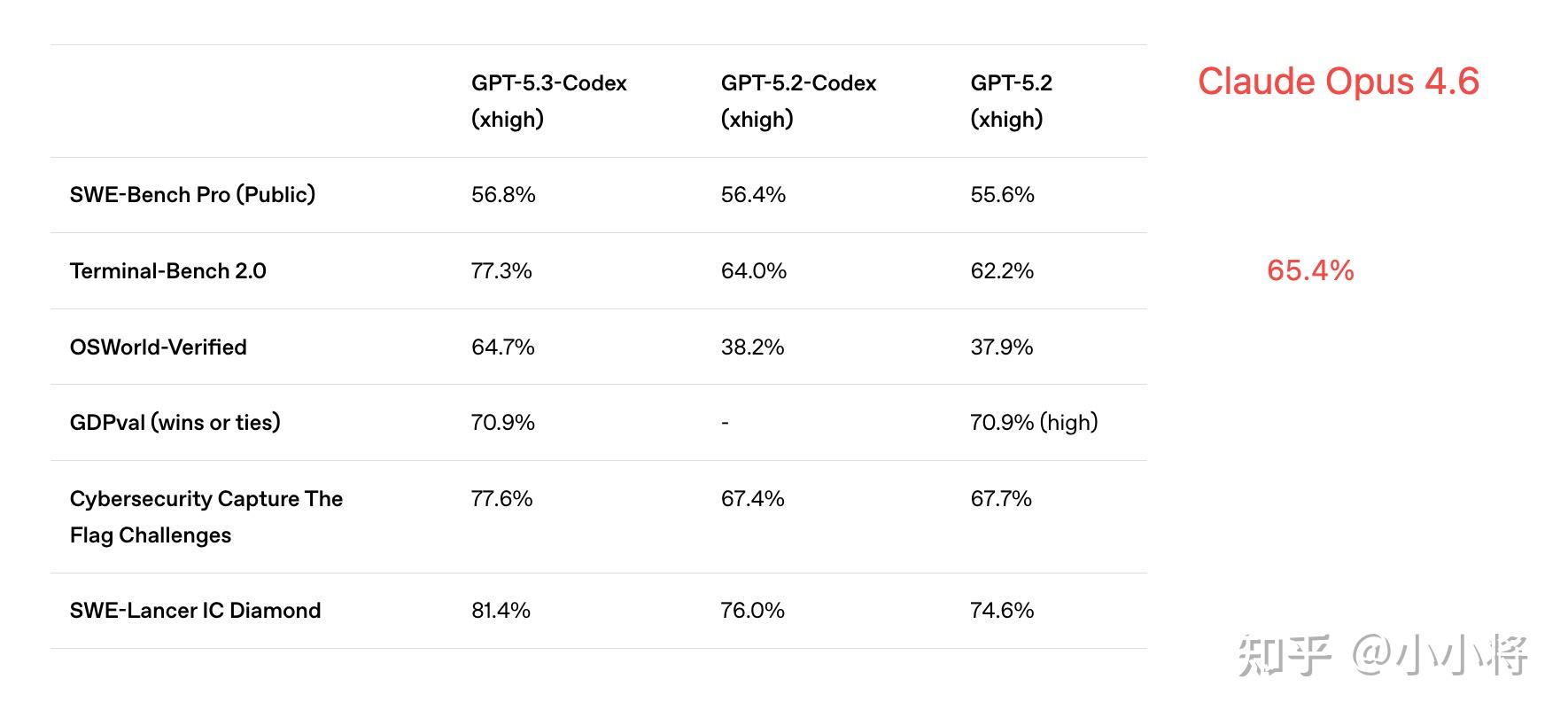The width and height of the screenshot is (1568, 718).
Task: Click the 知乎 @小小将 watermark
Action: click(x=1382, y=656)
